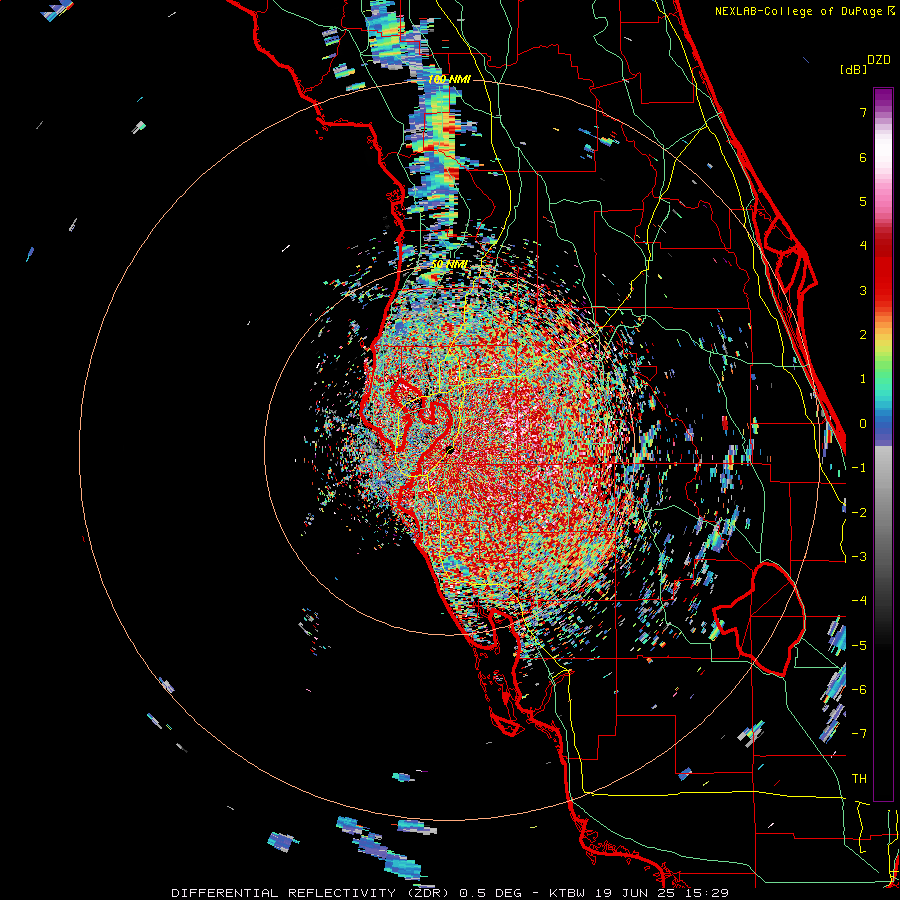Click the 50 NMI range ring label
The width and height of the screenshot is (900, 900).
tap(449, 265)
